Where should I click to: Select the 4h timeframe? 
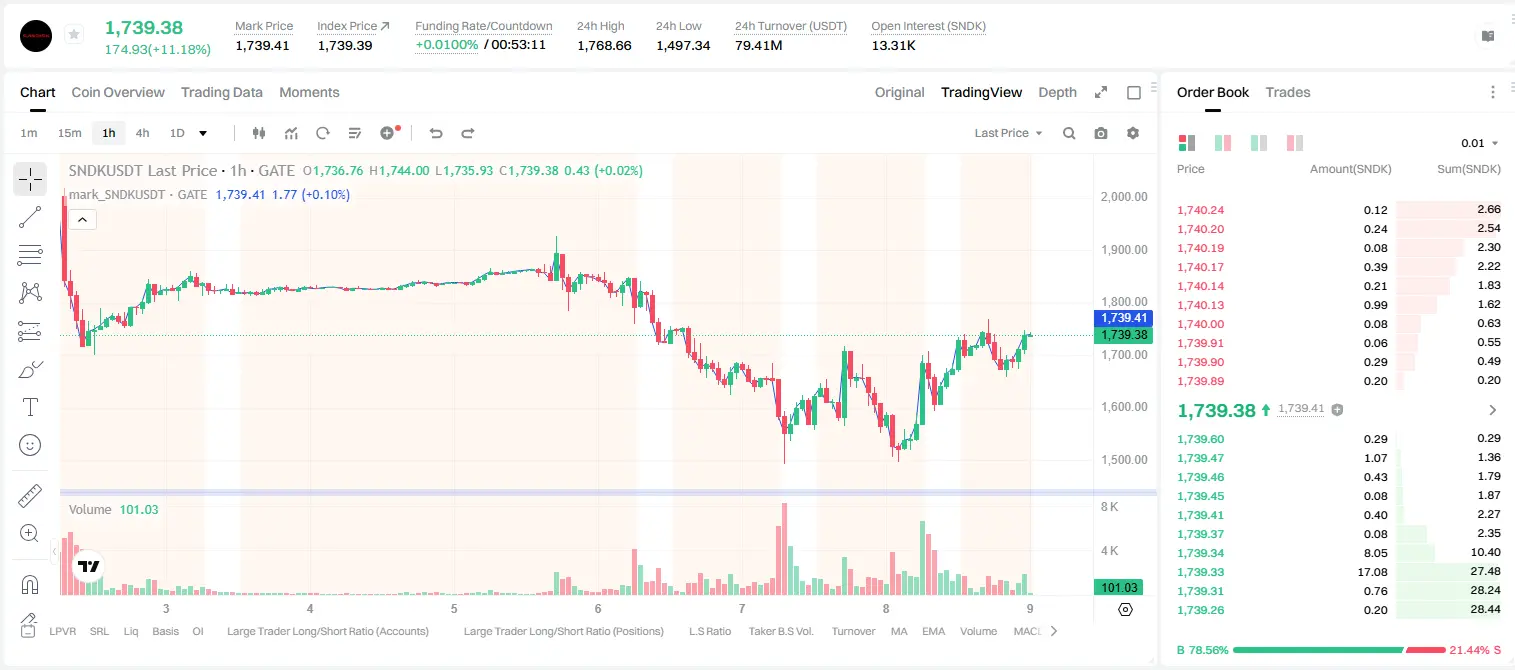tap(142, 133)
